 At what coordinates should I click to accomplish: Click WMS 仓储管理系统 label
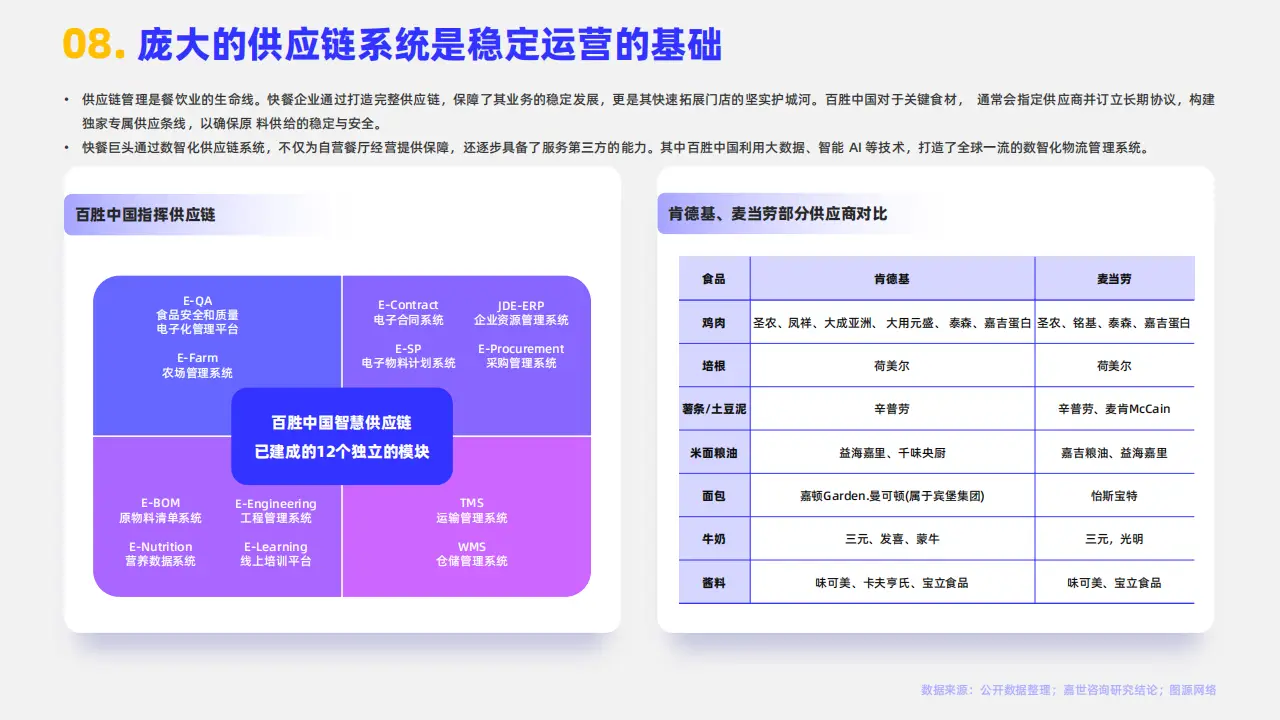click(471, 554)
